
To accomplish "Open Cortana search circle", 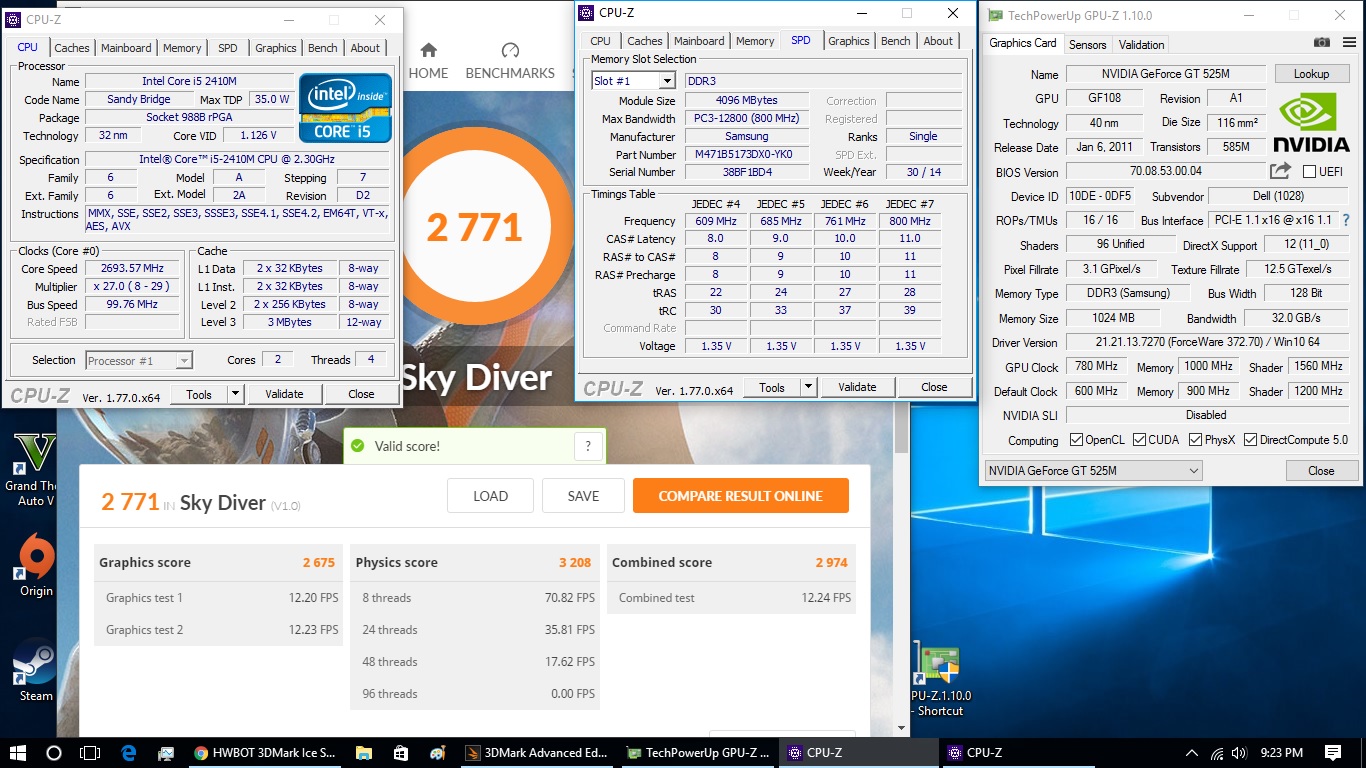I will tap(54, 753).
